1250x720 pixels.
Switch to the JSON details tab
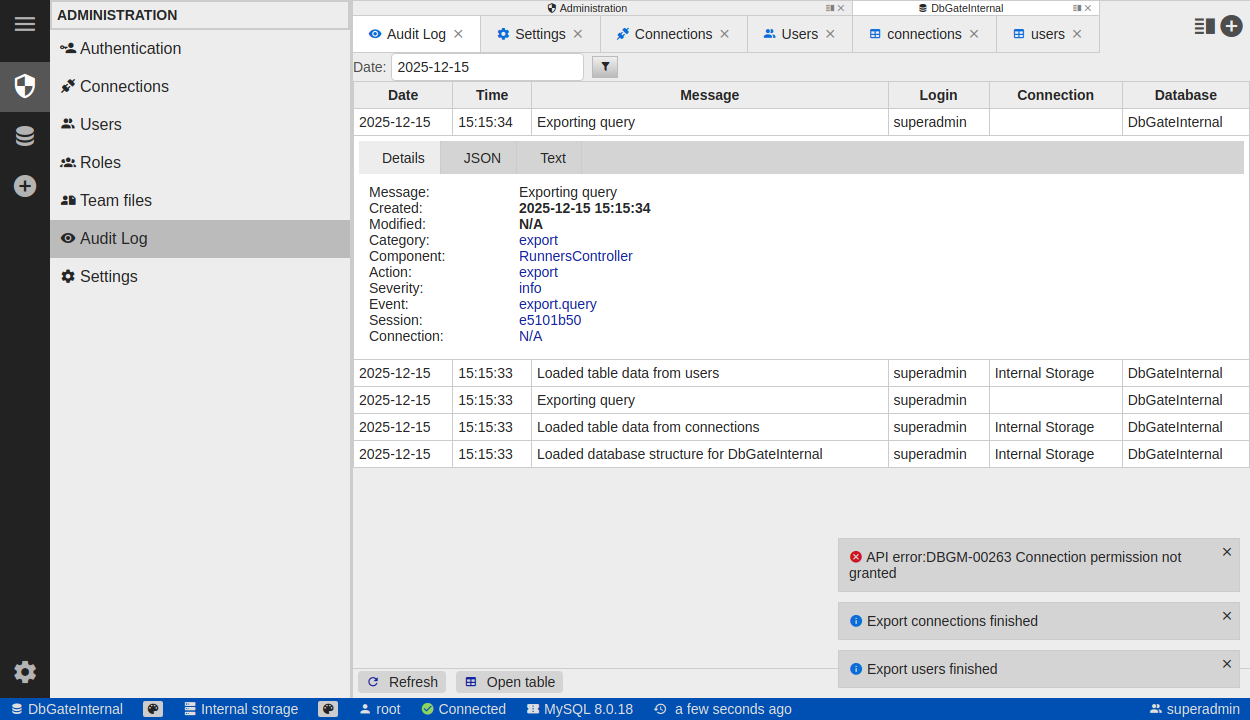482,158
